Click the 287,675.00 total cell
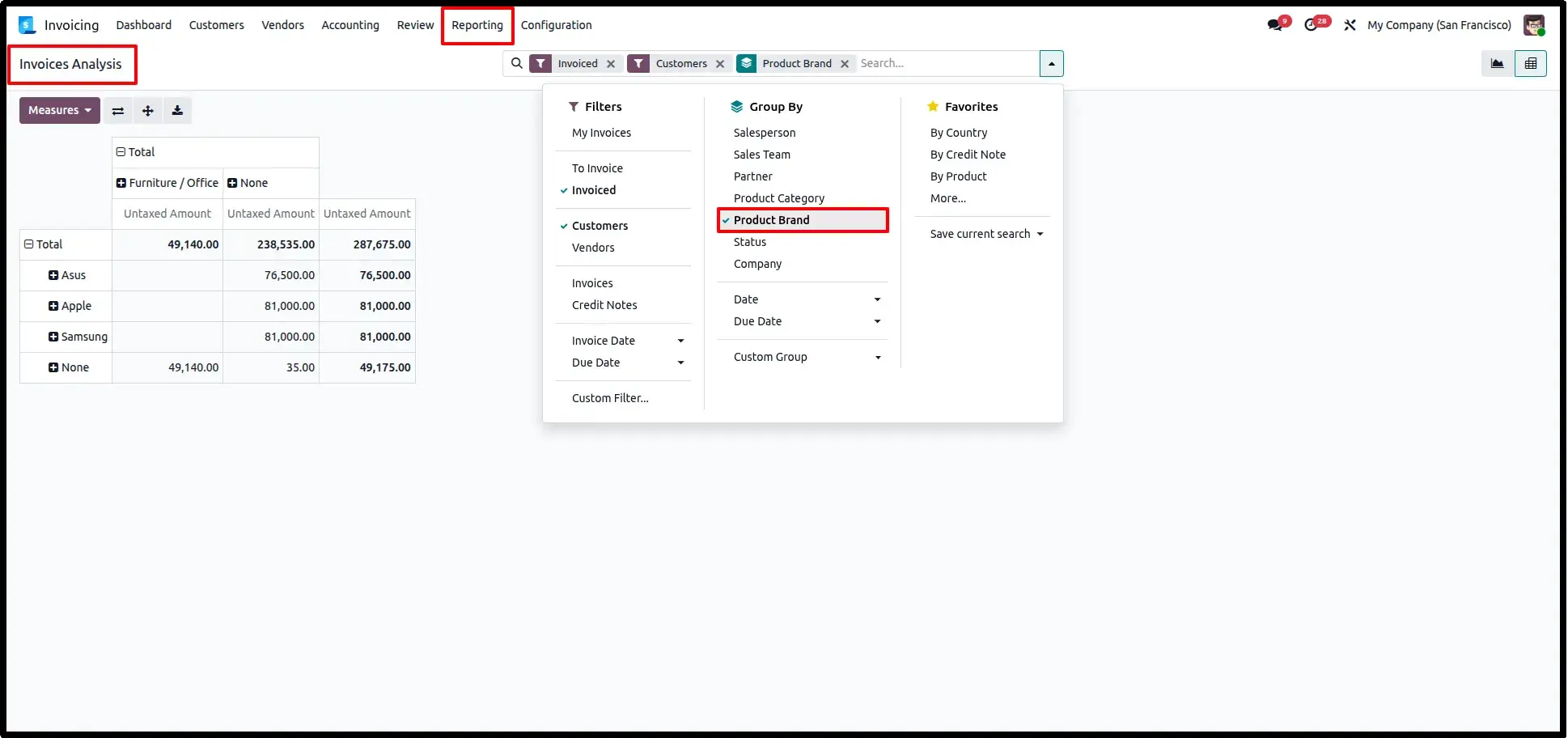Image resolution: width=1568 pixels, height=738 pixels. [x=367, y=244]
